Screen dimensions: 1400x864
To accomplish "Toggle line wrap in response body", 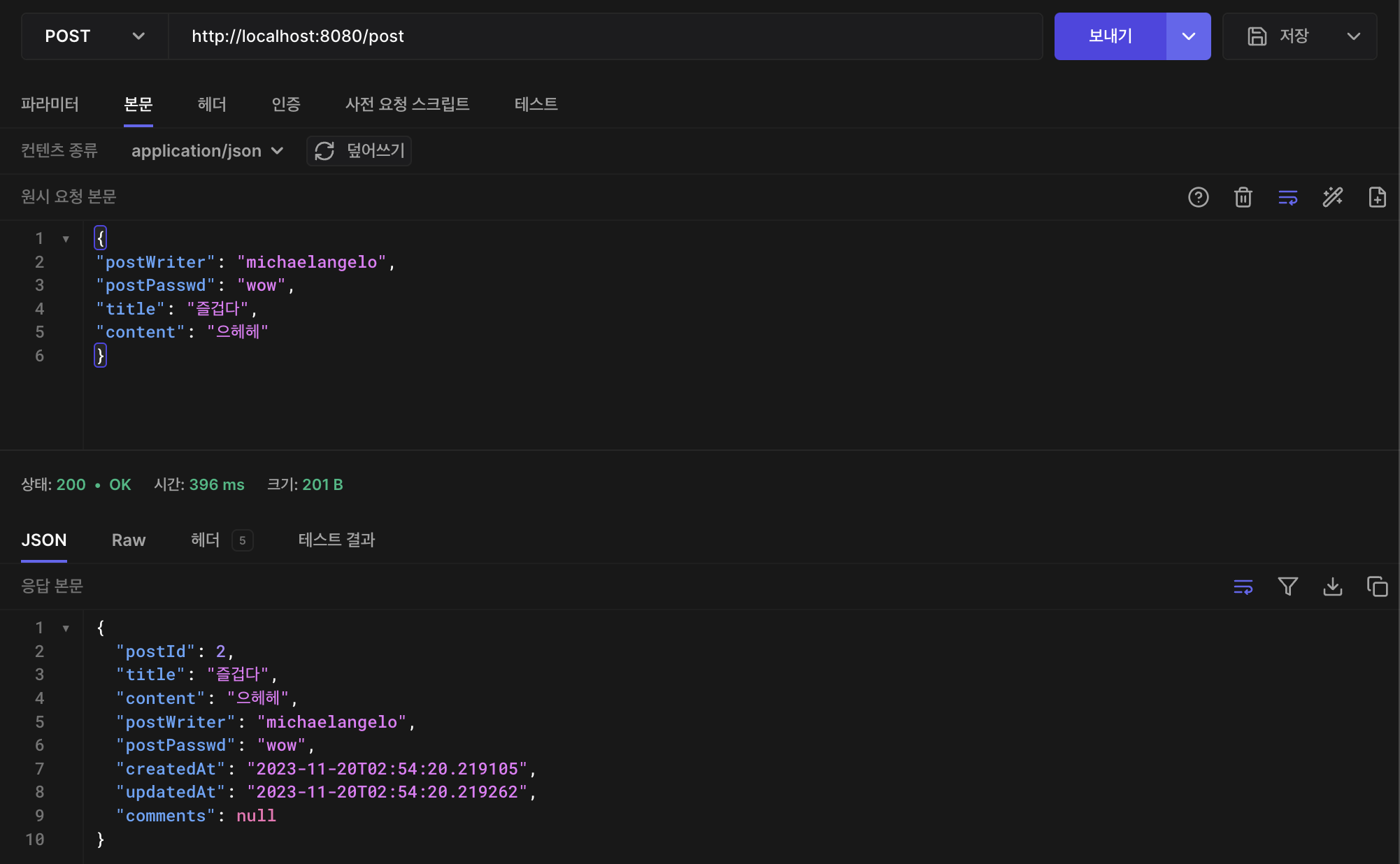I will [1243, 586].
